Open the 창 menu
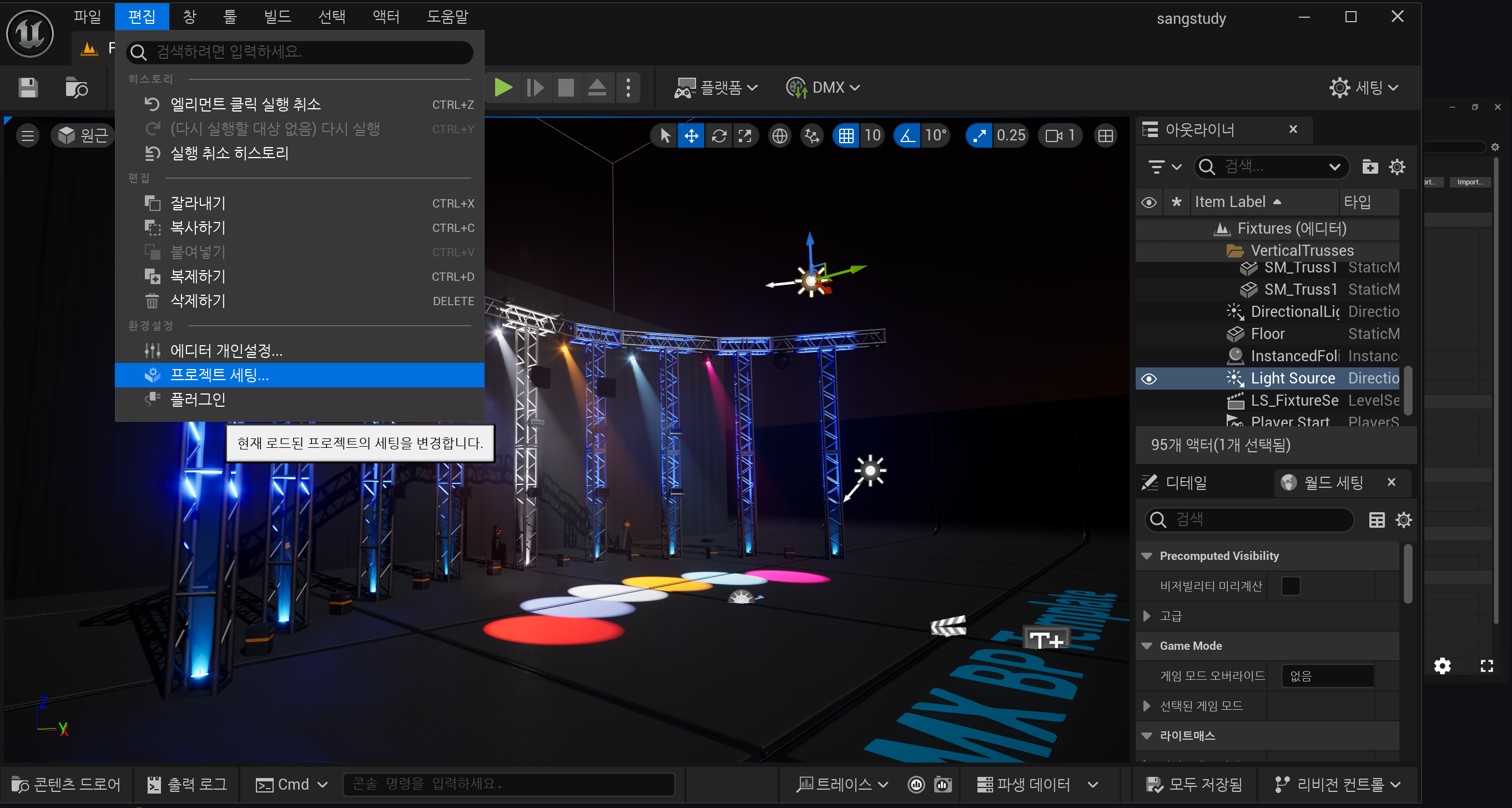1512x808 pixels. 189,17
